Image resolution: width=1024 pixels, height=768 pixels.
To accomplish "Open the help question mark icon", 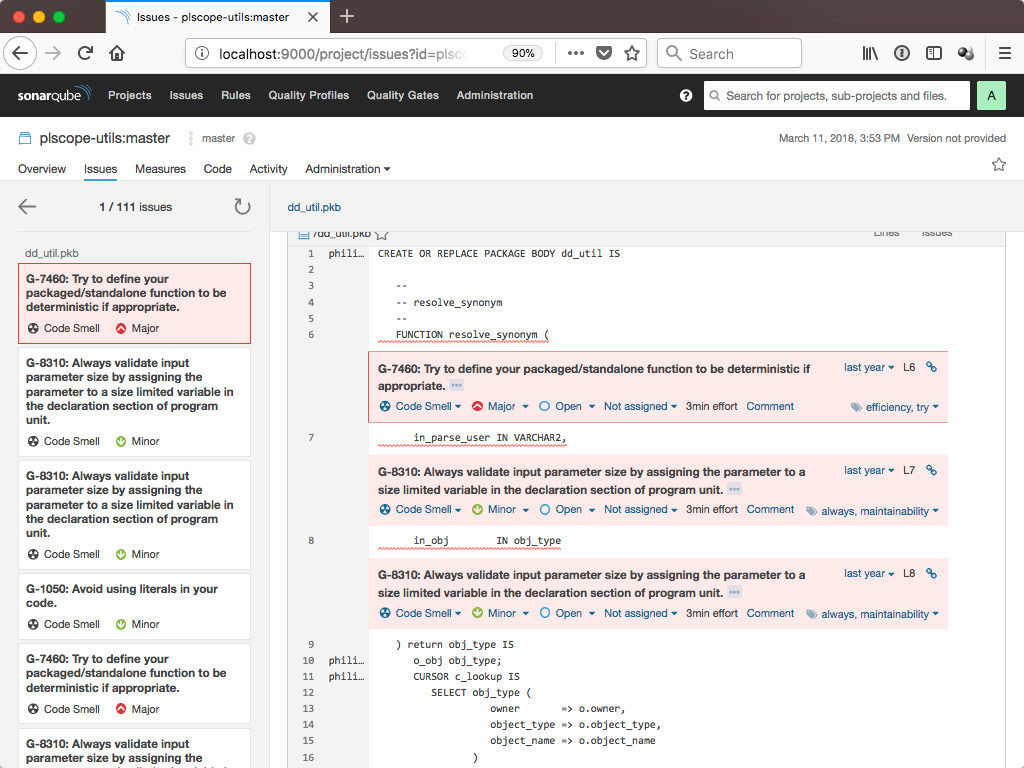I will 686,96.
